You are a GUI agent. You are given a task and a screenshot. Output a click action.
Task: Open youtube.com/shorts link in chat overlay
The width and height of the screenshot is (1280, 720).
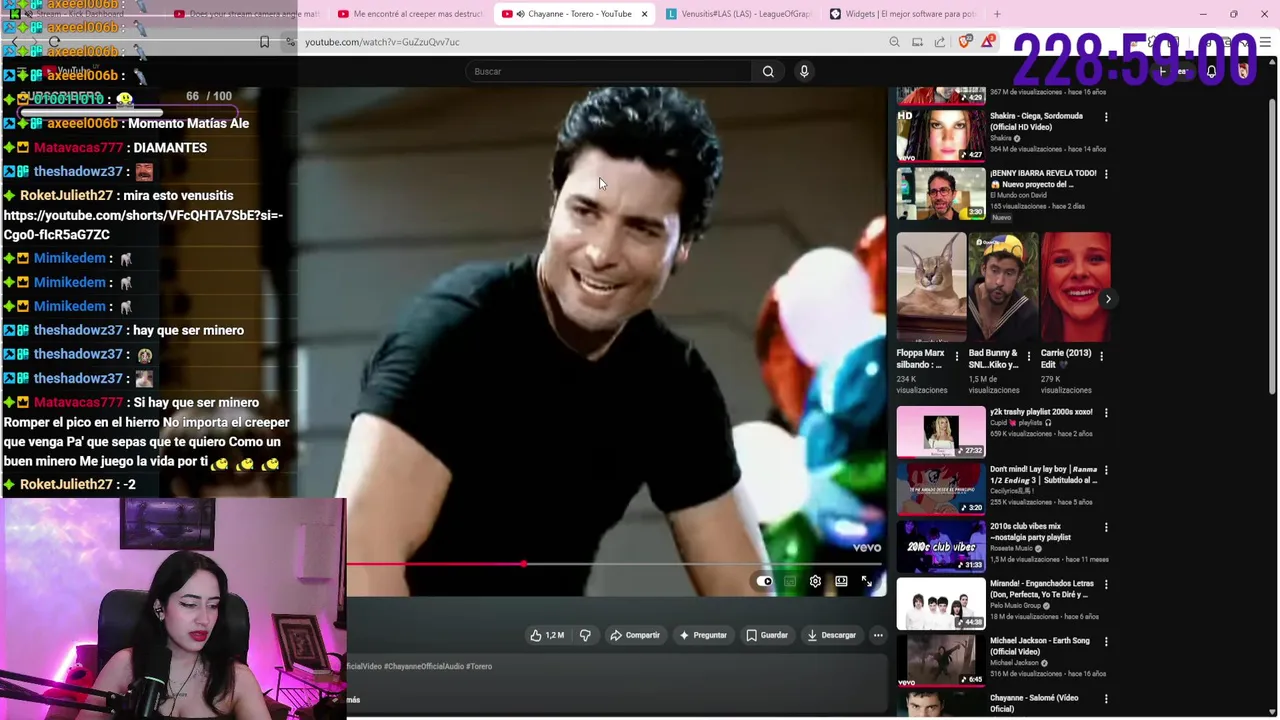tap(143, 225)
